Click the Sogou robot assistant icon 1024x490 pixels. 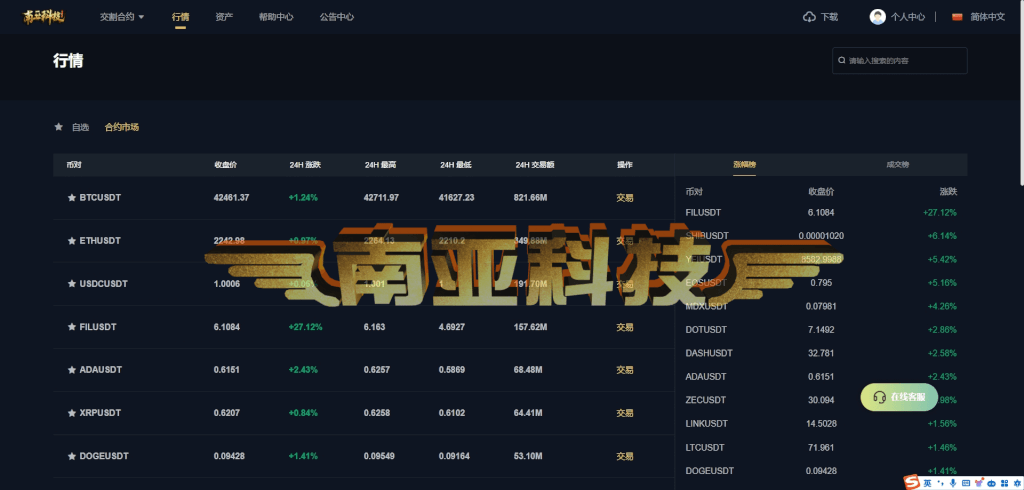(991, 483)
